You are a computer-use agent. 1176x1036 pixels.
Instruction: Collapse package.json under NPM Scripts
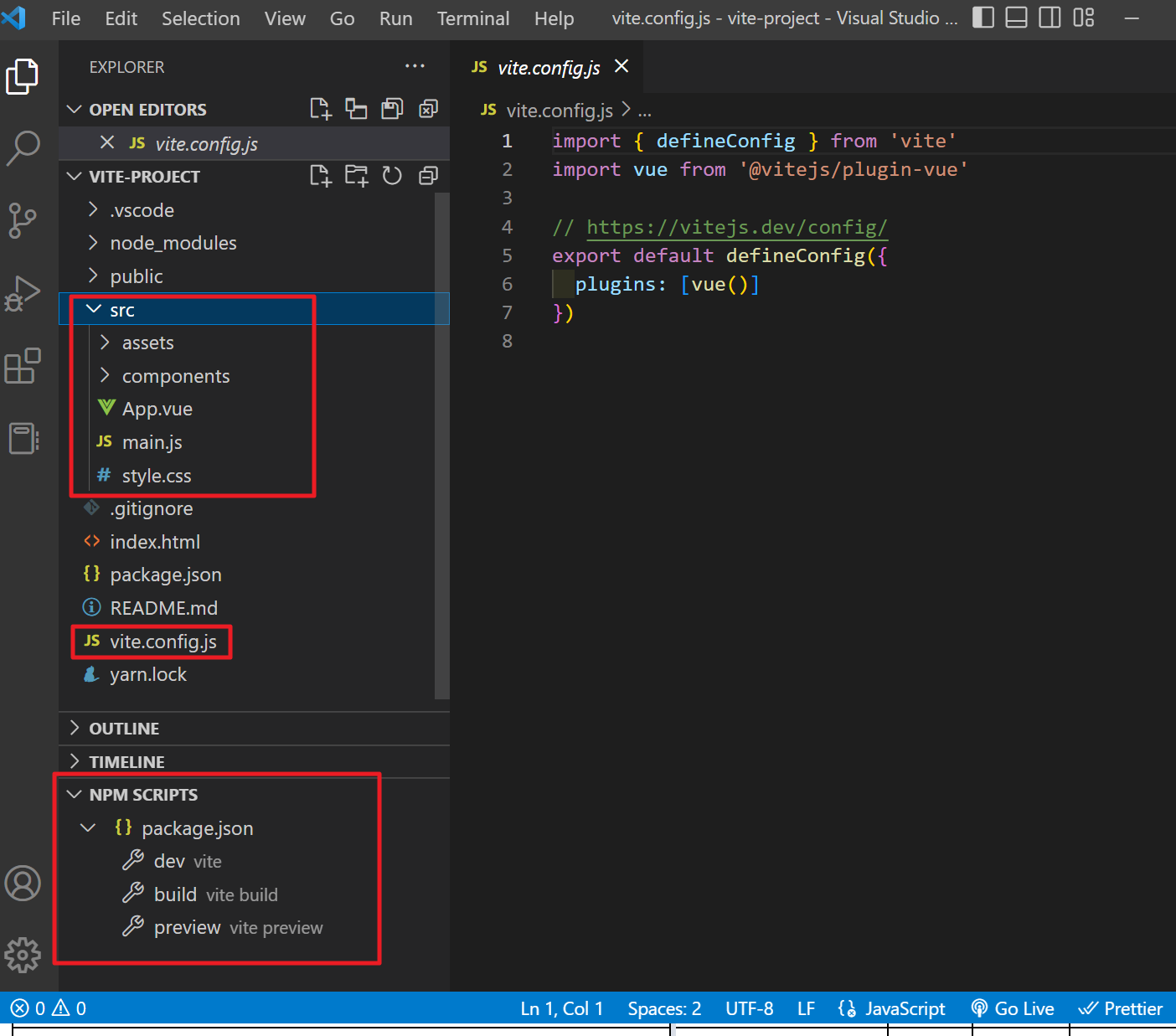tap(88, 827)
